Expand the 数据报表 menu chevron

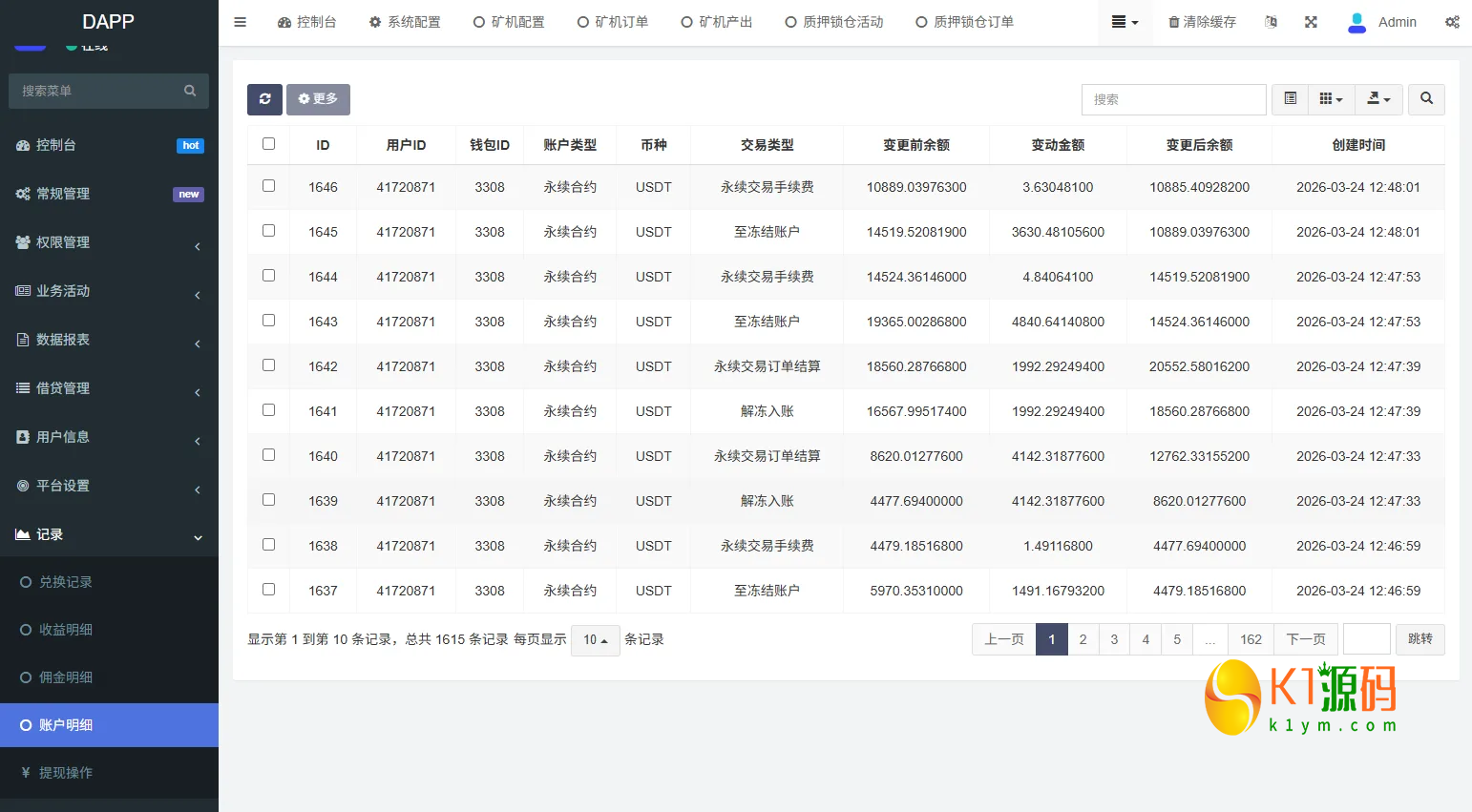198,344
